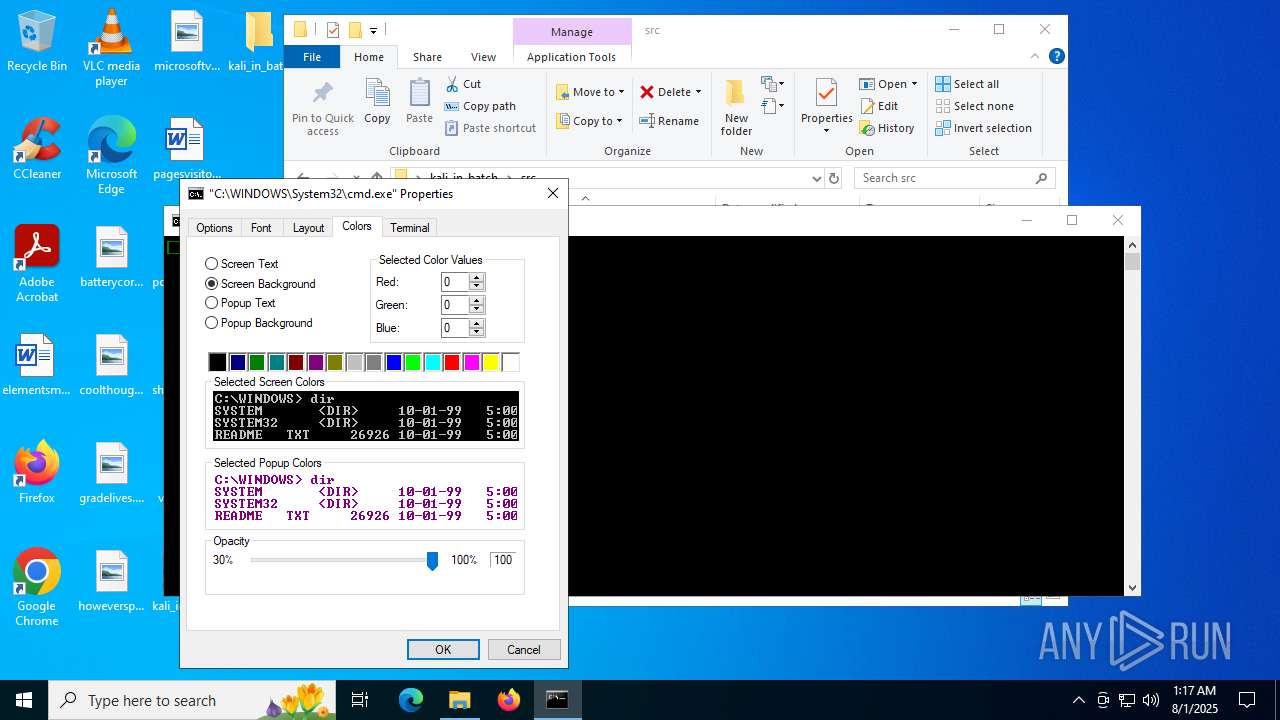This screenshot has width=1280, height=720.
Task: Increase the Red value with up arrow
Action: [477, 278]
